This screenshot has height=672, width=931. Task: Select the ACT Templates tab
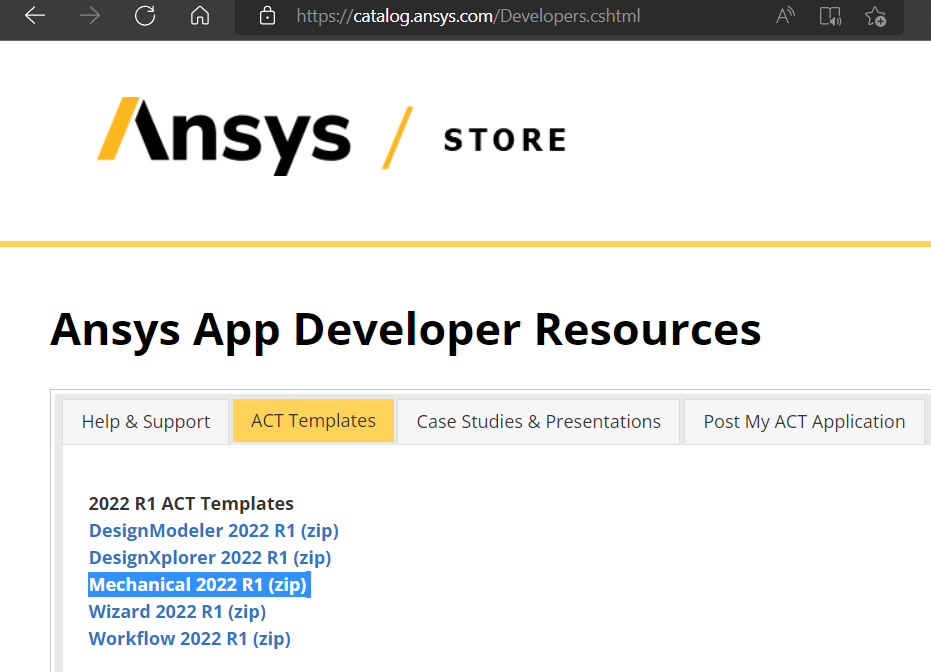314,421
